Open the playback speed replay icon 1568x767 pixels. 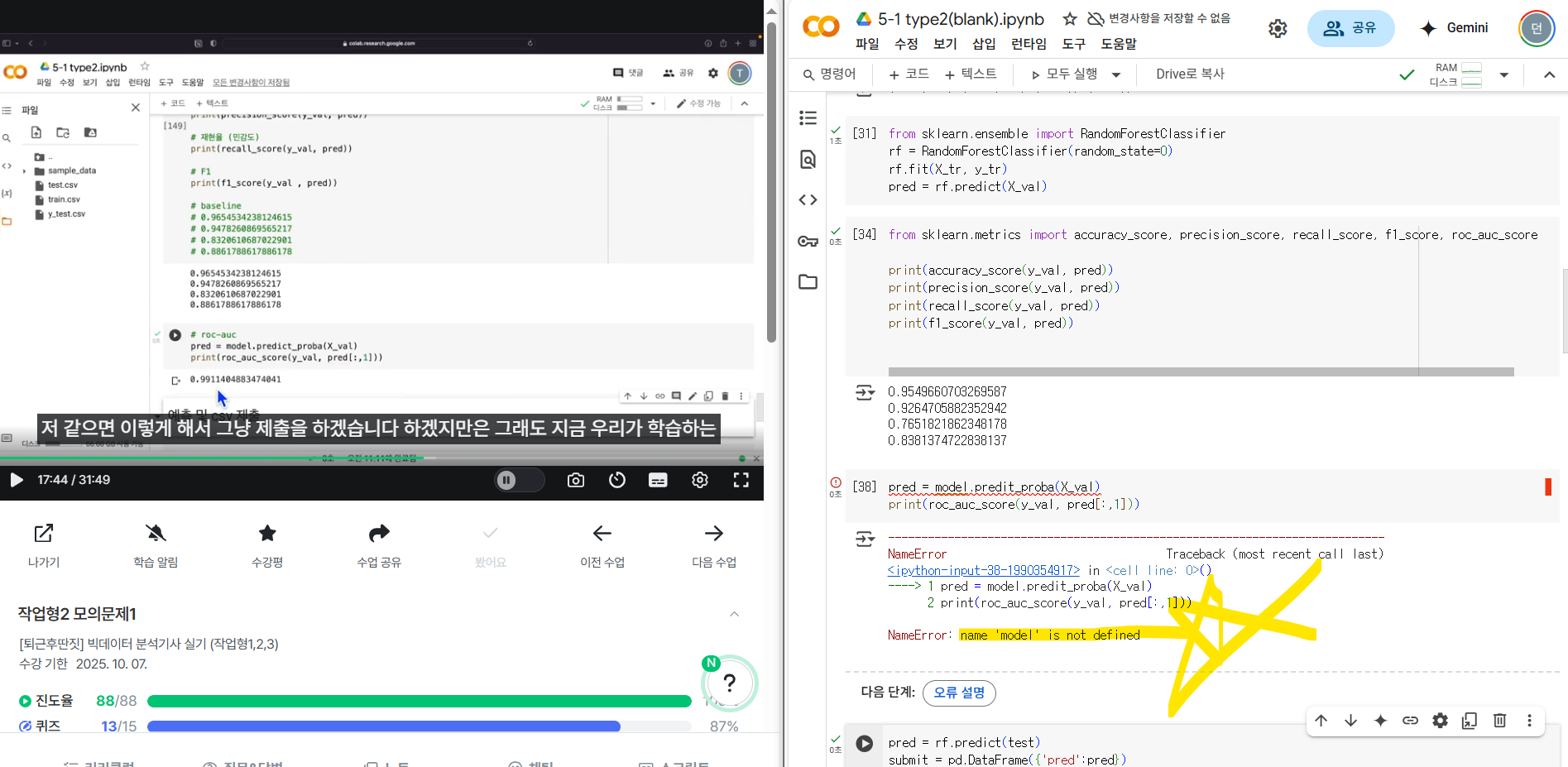coord(617,480)
